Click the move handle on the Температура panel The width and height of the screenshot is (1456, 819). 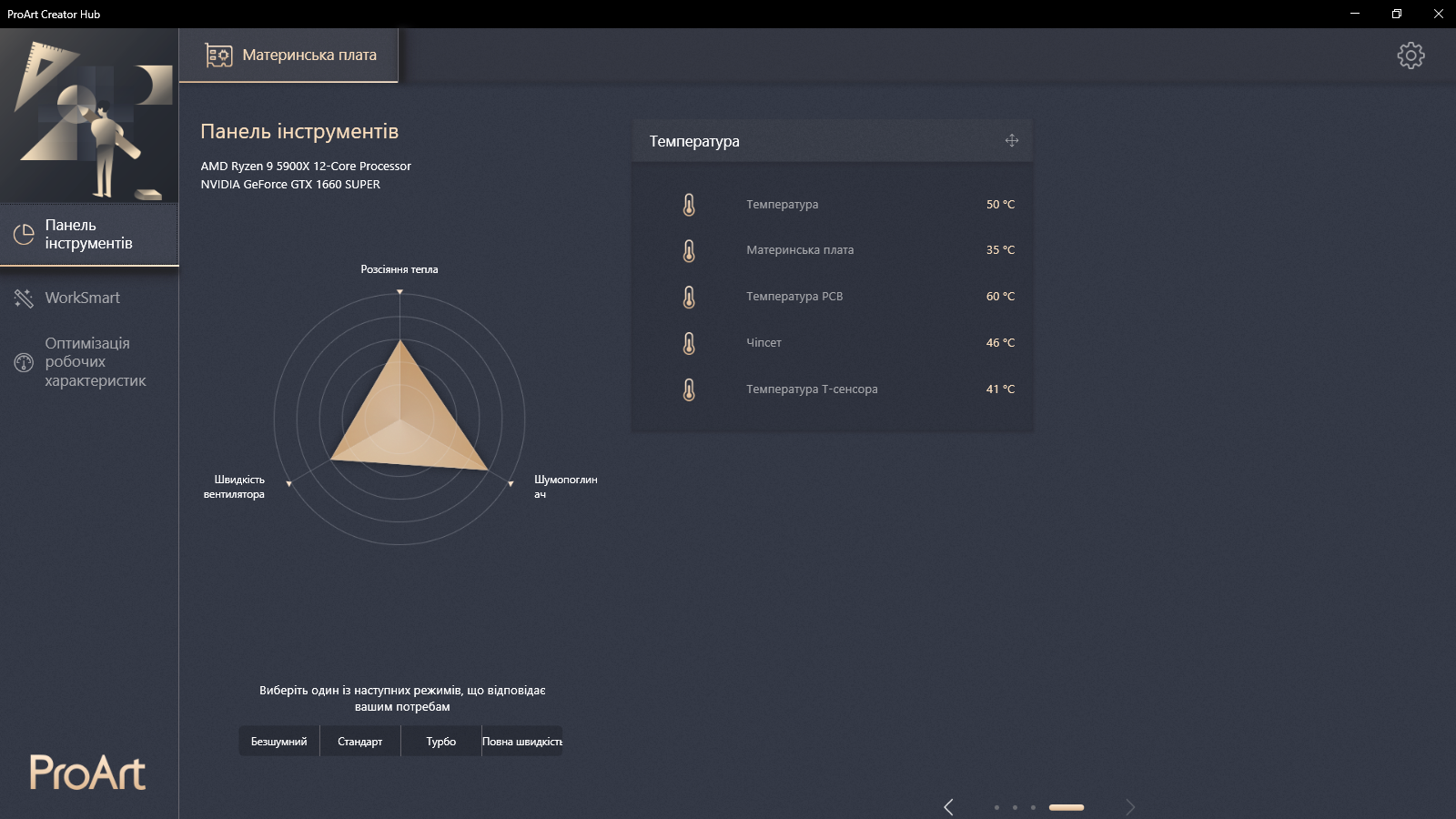tap(1012, 140)
